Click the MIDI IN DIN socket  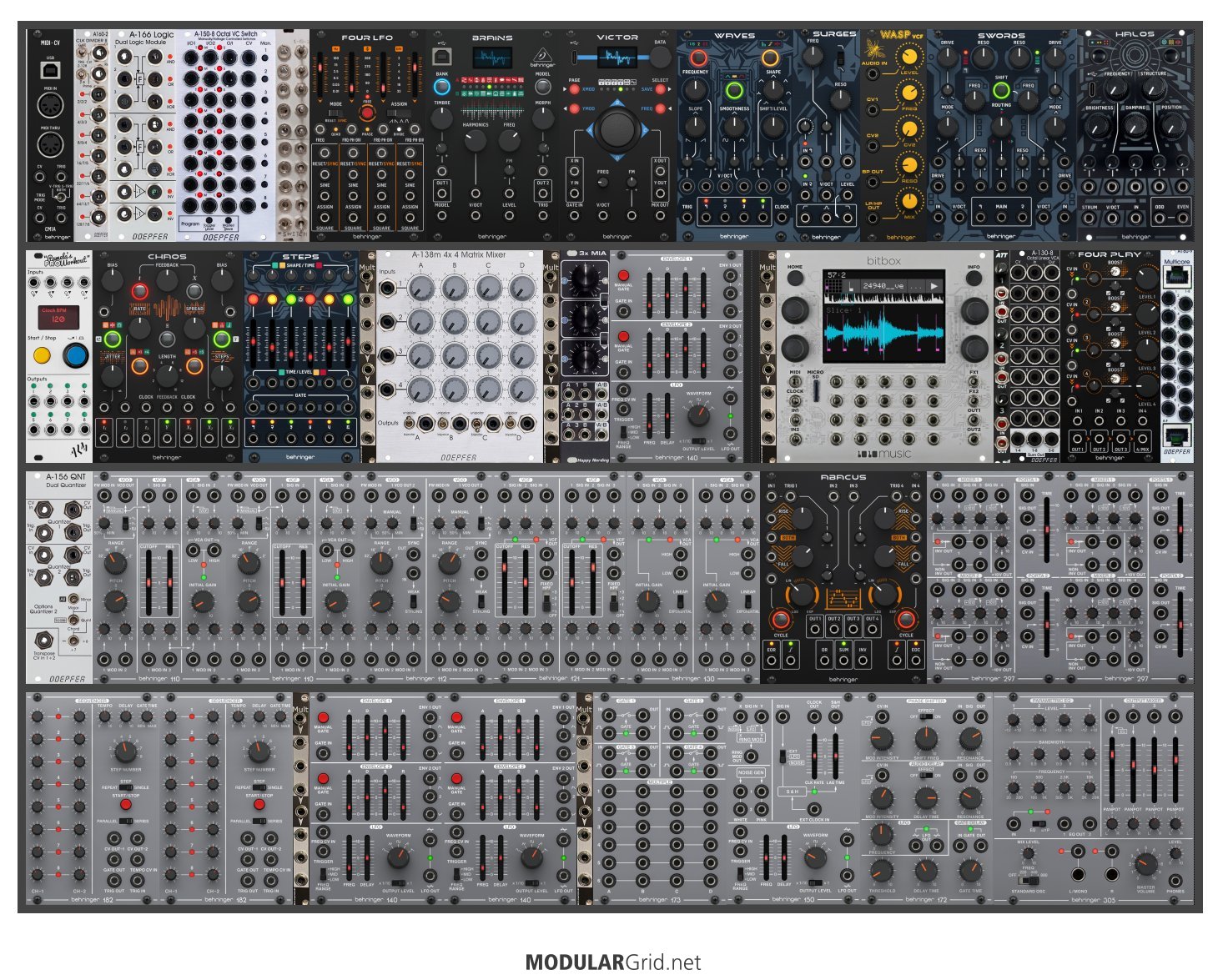coord(50,106)
